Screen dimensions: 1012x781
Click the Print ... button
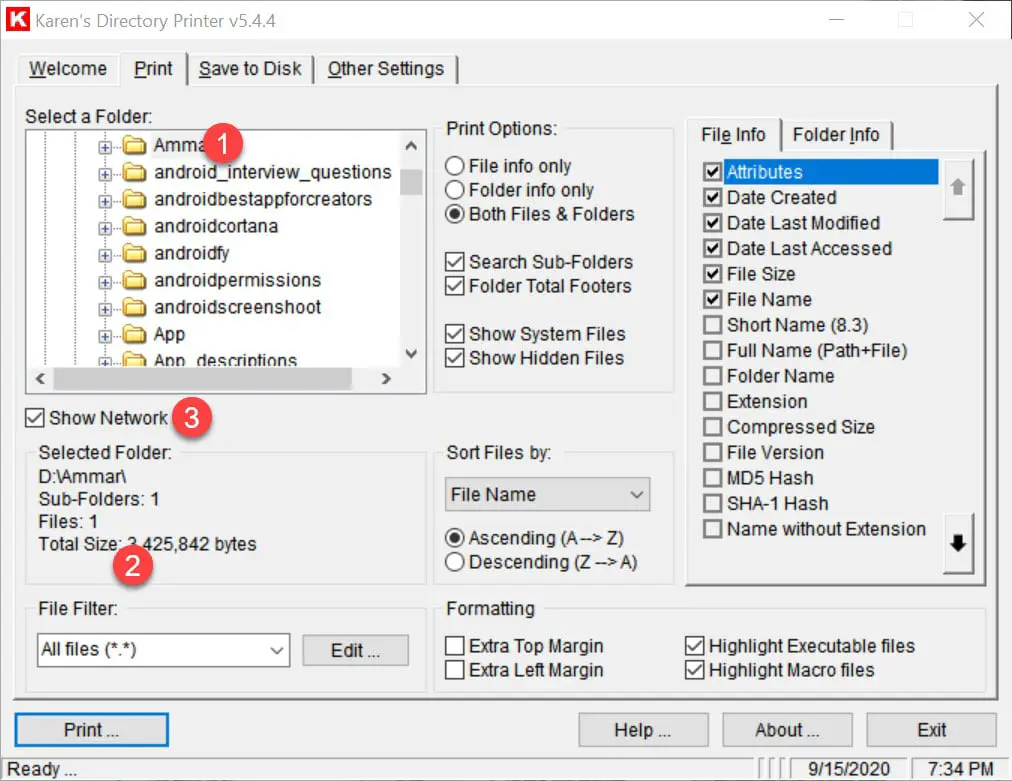point(92,730)
